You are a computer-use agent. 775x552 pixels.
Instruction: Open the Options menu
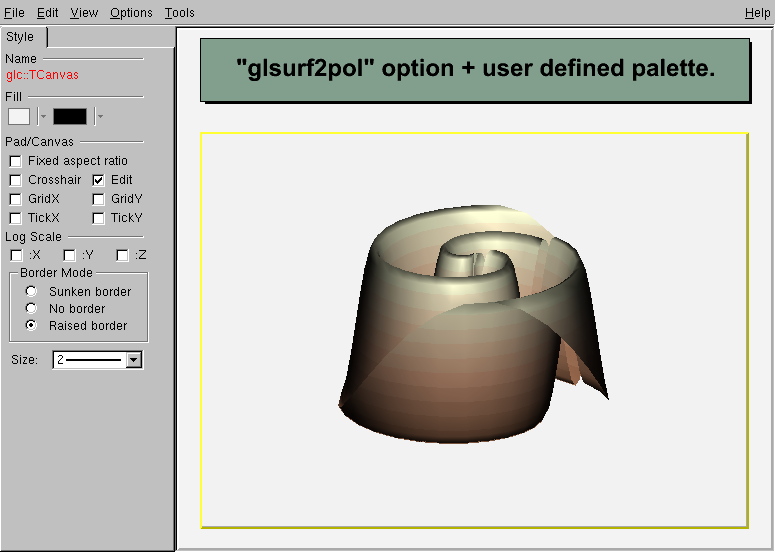131,13
